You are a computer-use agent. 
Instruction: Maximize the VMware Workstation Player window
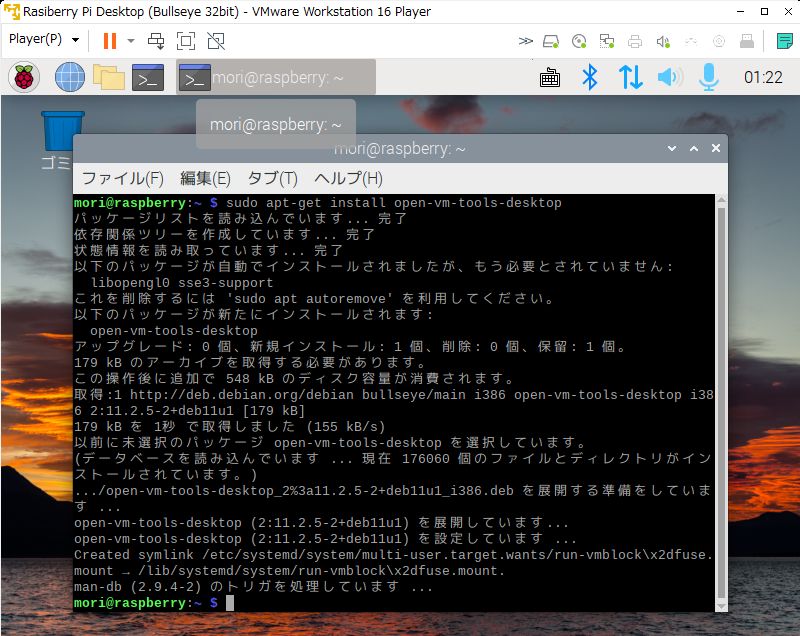click(764, 11)
